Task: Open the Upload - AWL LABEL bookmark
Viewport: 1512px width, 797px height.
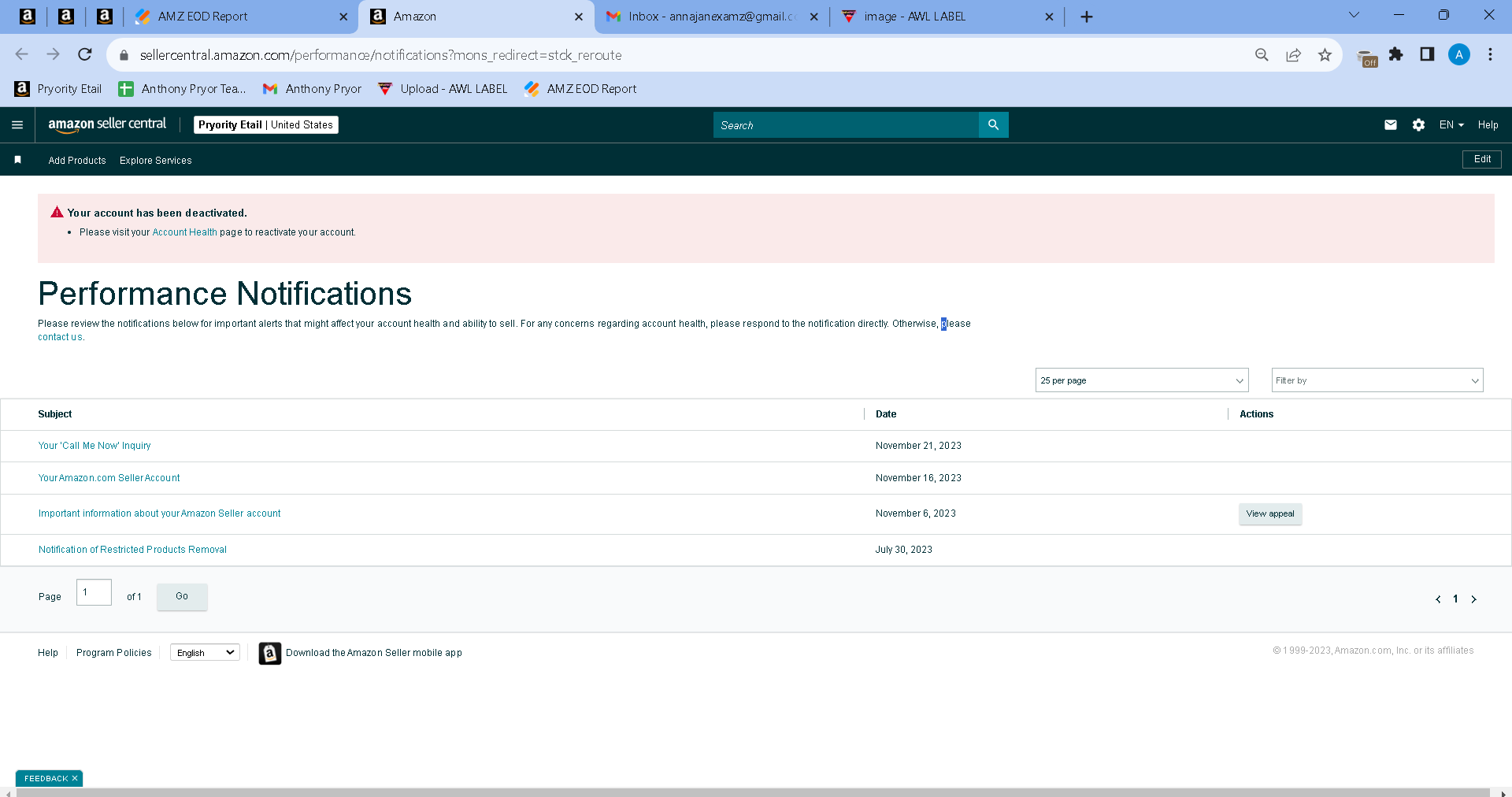Action: pyautogui.click(x=443, y=89)
